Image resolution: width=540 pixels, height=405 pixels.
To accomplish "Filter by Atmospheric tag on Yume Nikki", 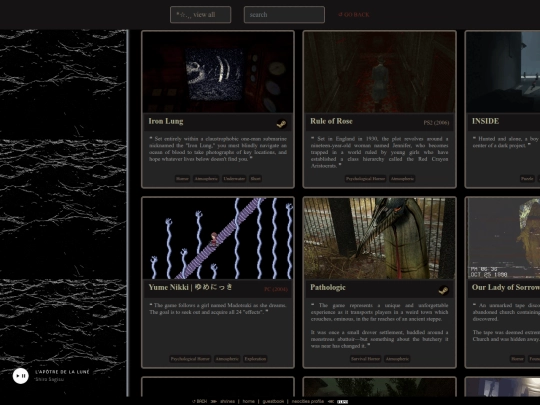I will click(227, 359).
